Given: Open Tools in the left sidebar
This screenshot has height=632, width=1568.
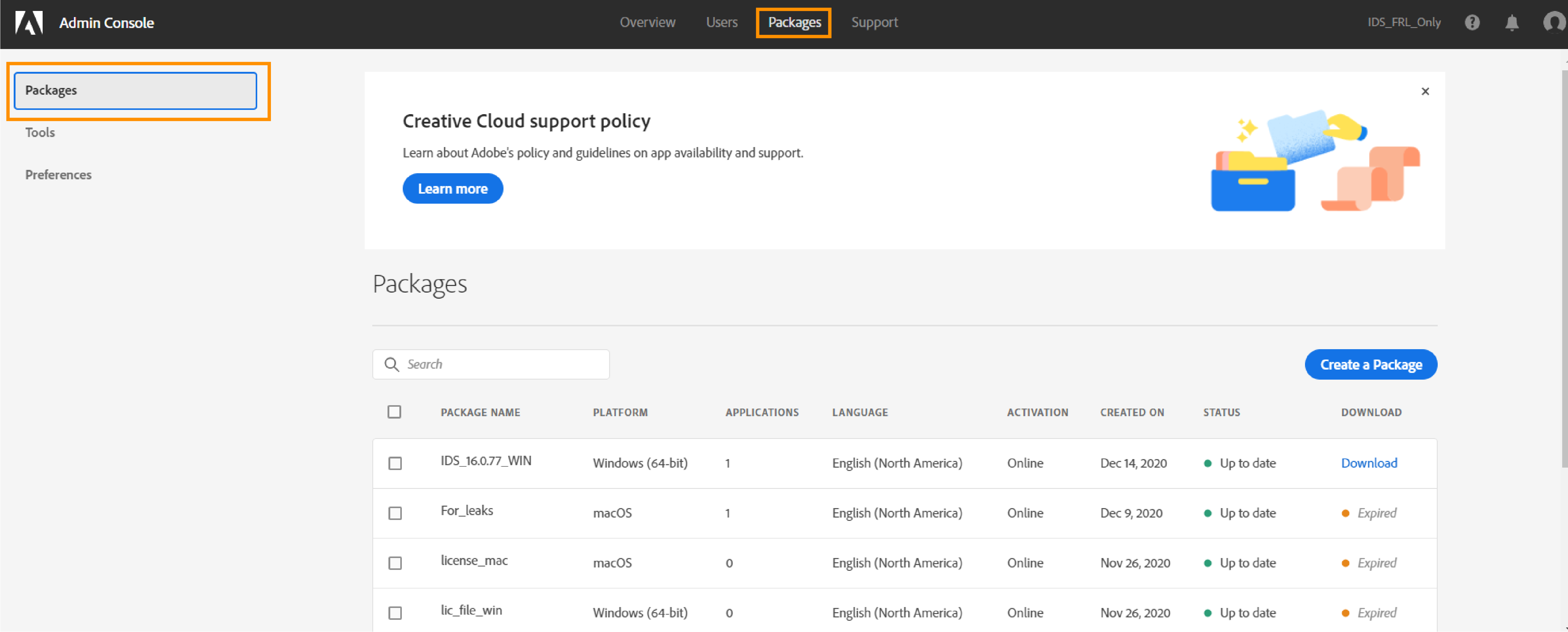Looking at the screenshot, I should click(40, 132).
